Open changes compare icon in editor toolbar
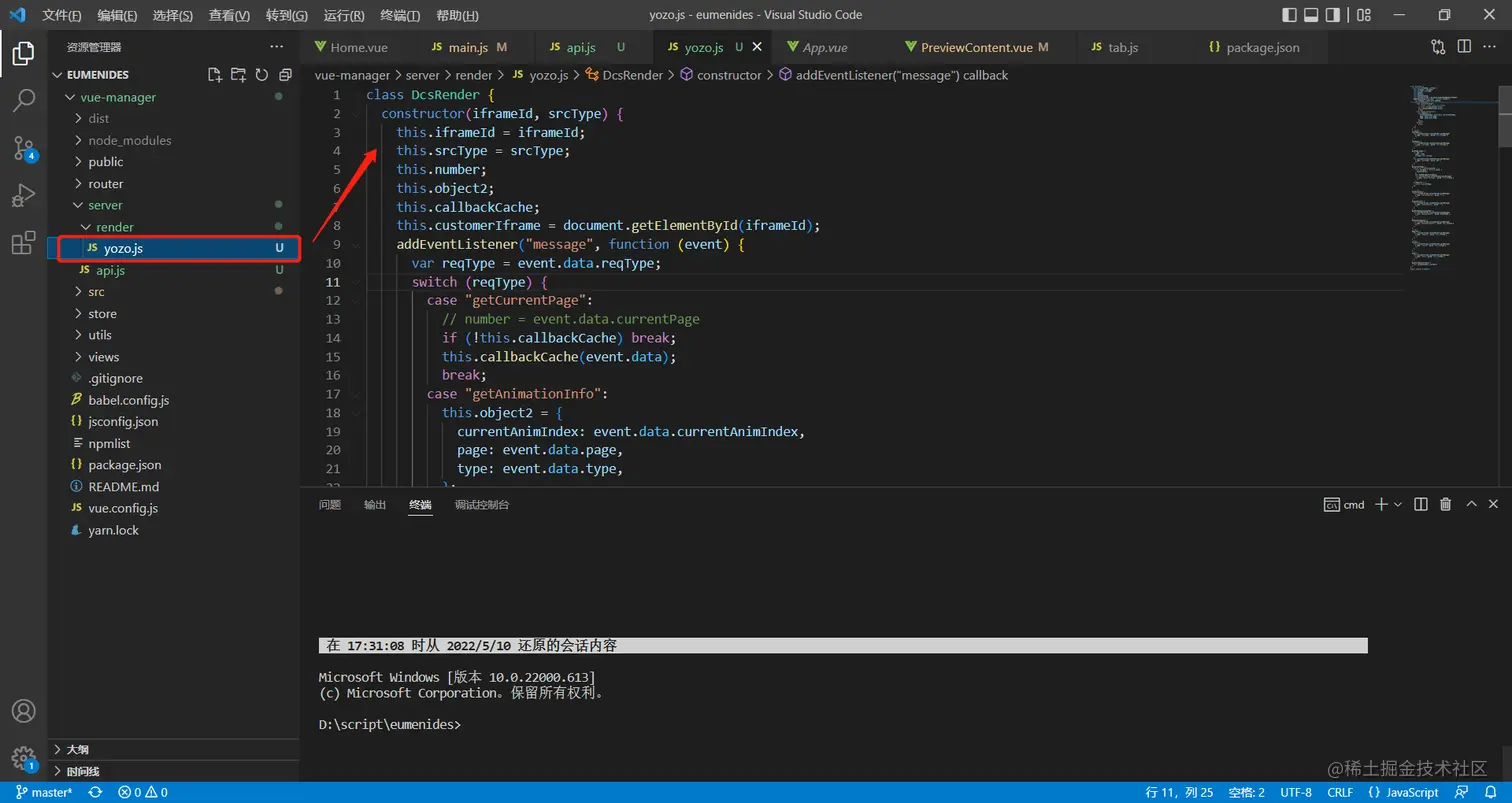1512x803 pixels. [1438, 47]
